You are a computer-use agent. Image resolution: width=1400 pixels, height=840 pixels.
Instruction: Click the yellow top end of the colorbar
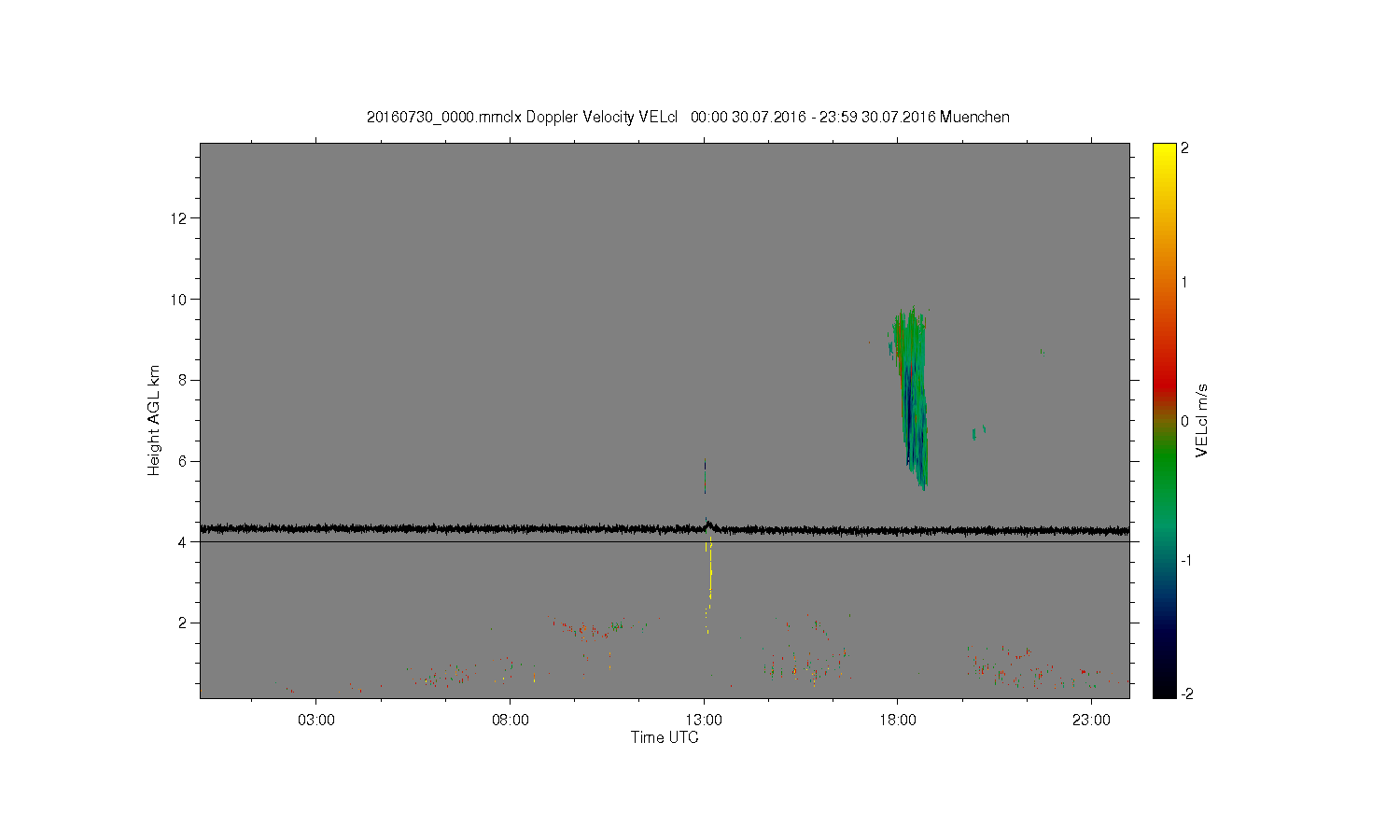(x=1164, y=149)
